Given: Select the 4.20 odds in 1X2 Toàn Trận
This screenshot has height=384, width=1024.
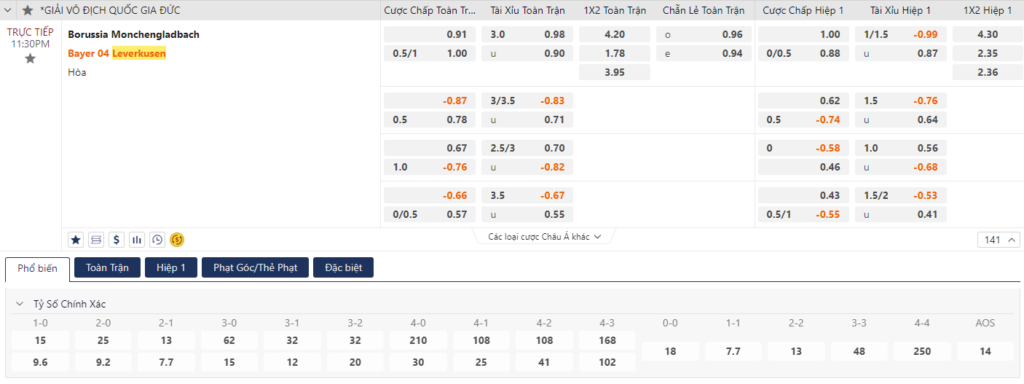Looking at the screenshot, I should click(615, 35).
